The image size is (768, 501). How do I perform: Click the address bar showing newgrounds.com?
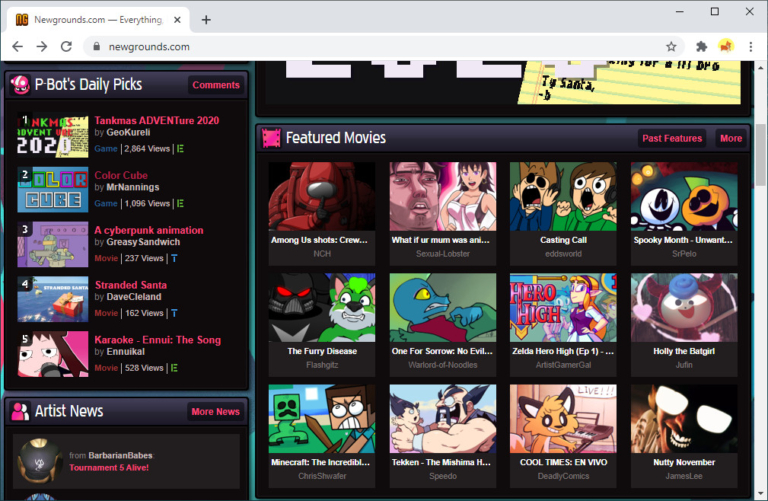pos(370,46)
